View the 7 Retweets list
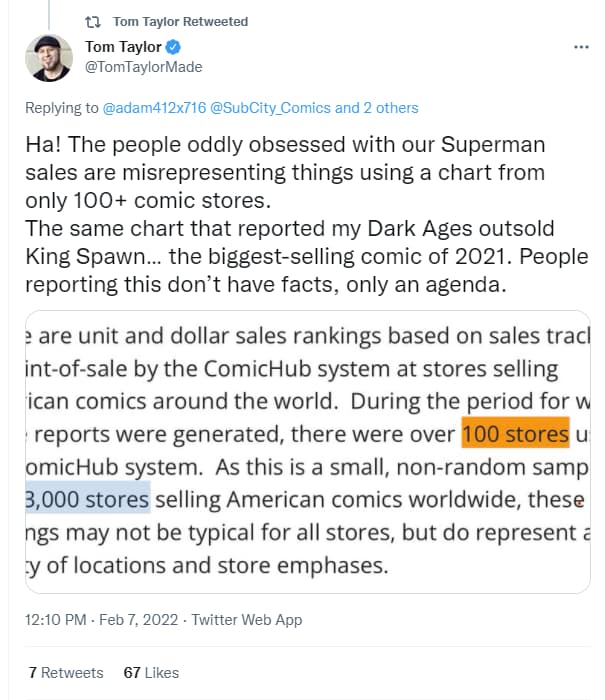Image resolution: width=605 pixels, height=700 pixels. [x=66, y=672]
